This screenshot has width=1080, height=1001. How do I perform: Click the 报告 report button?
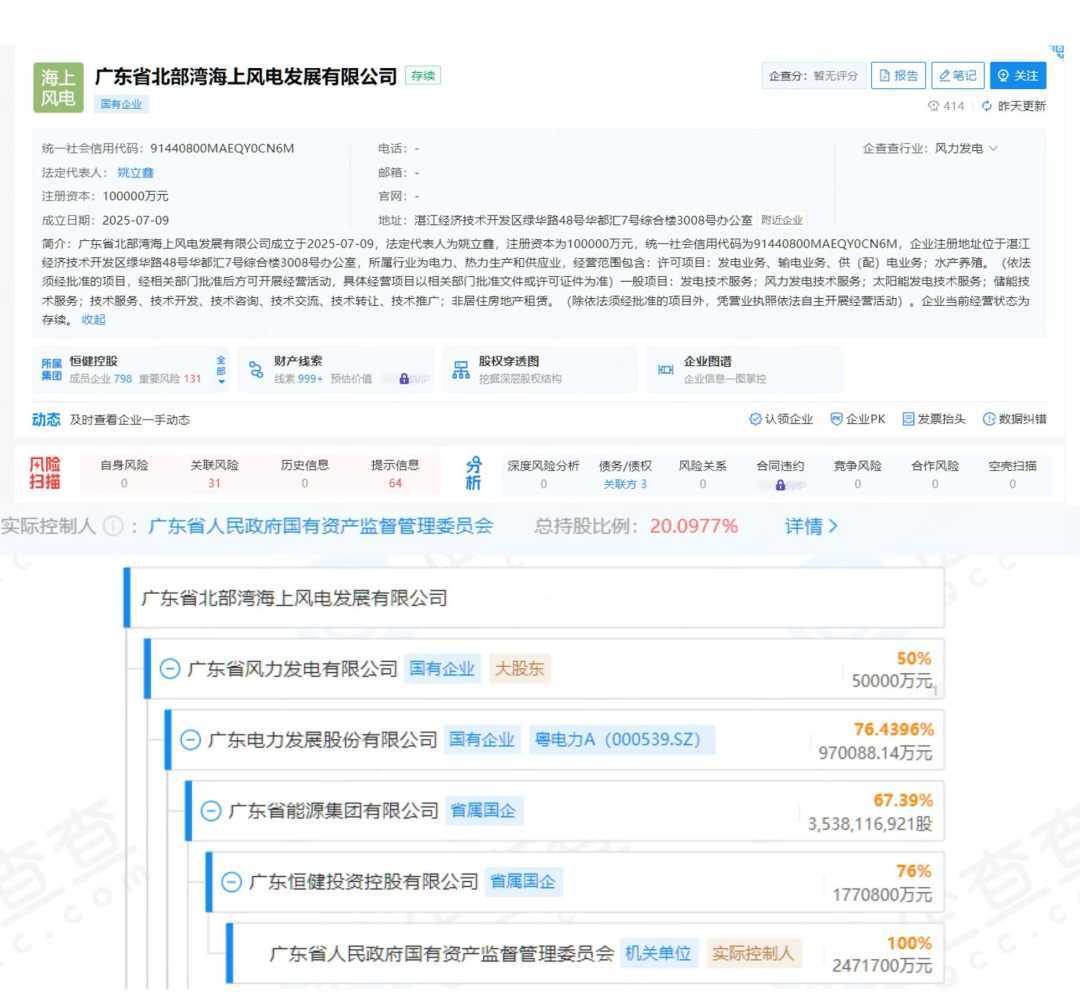[x=897, y=76]
